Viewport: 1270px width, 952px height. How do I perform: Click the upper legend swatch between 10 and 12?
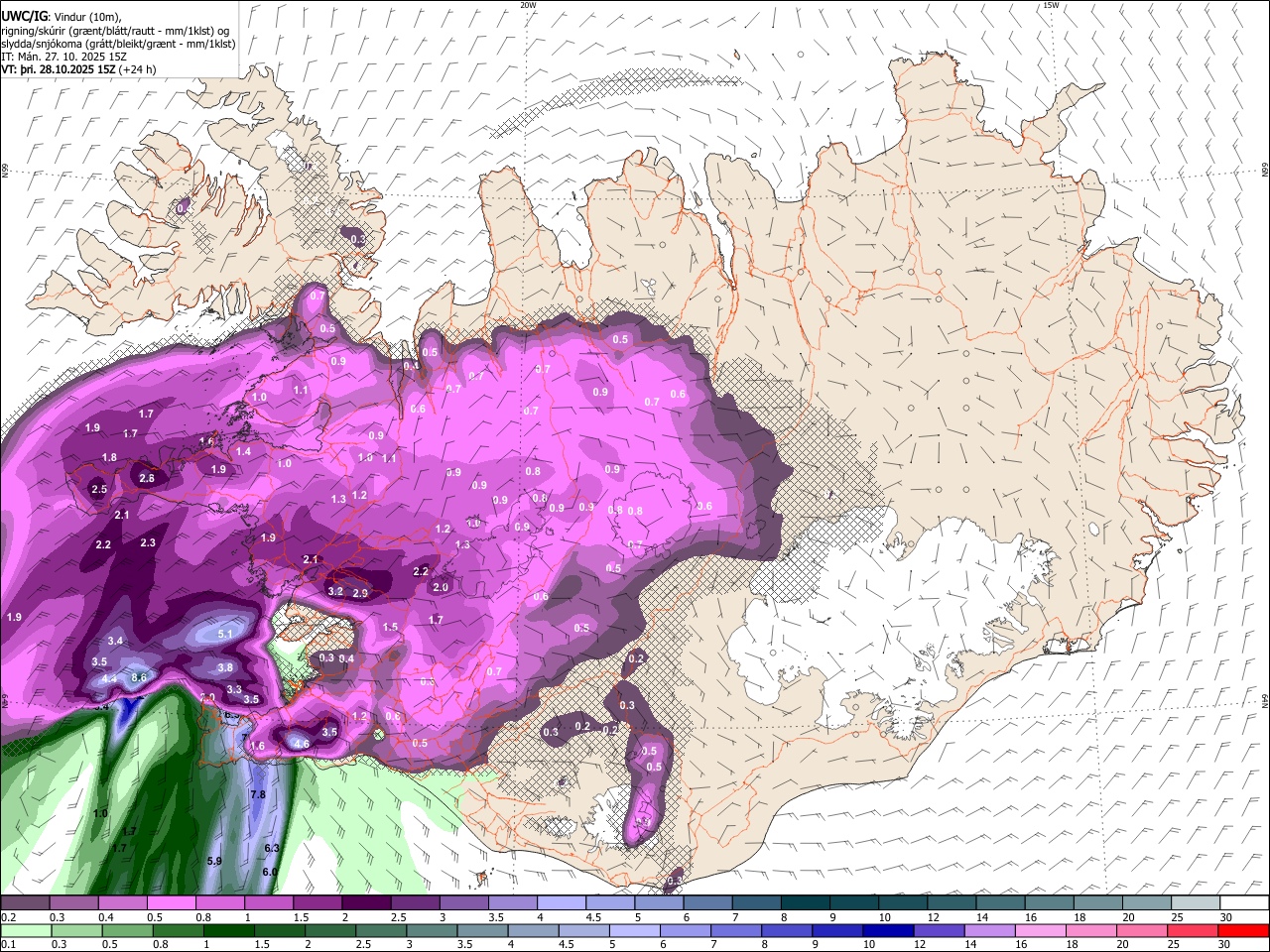click(x=902, y=903)
